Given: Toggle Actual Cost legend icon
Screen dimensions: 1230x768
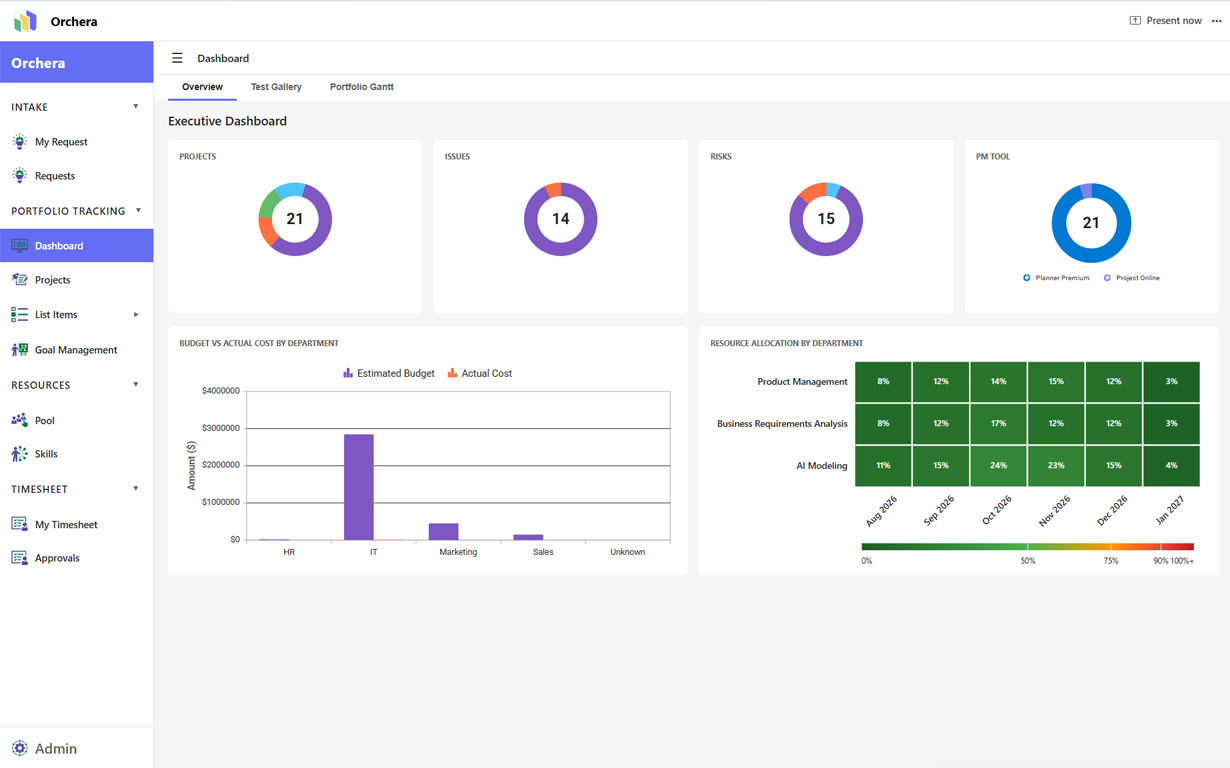Looking at the screenshot, I should coord(452,373).
